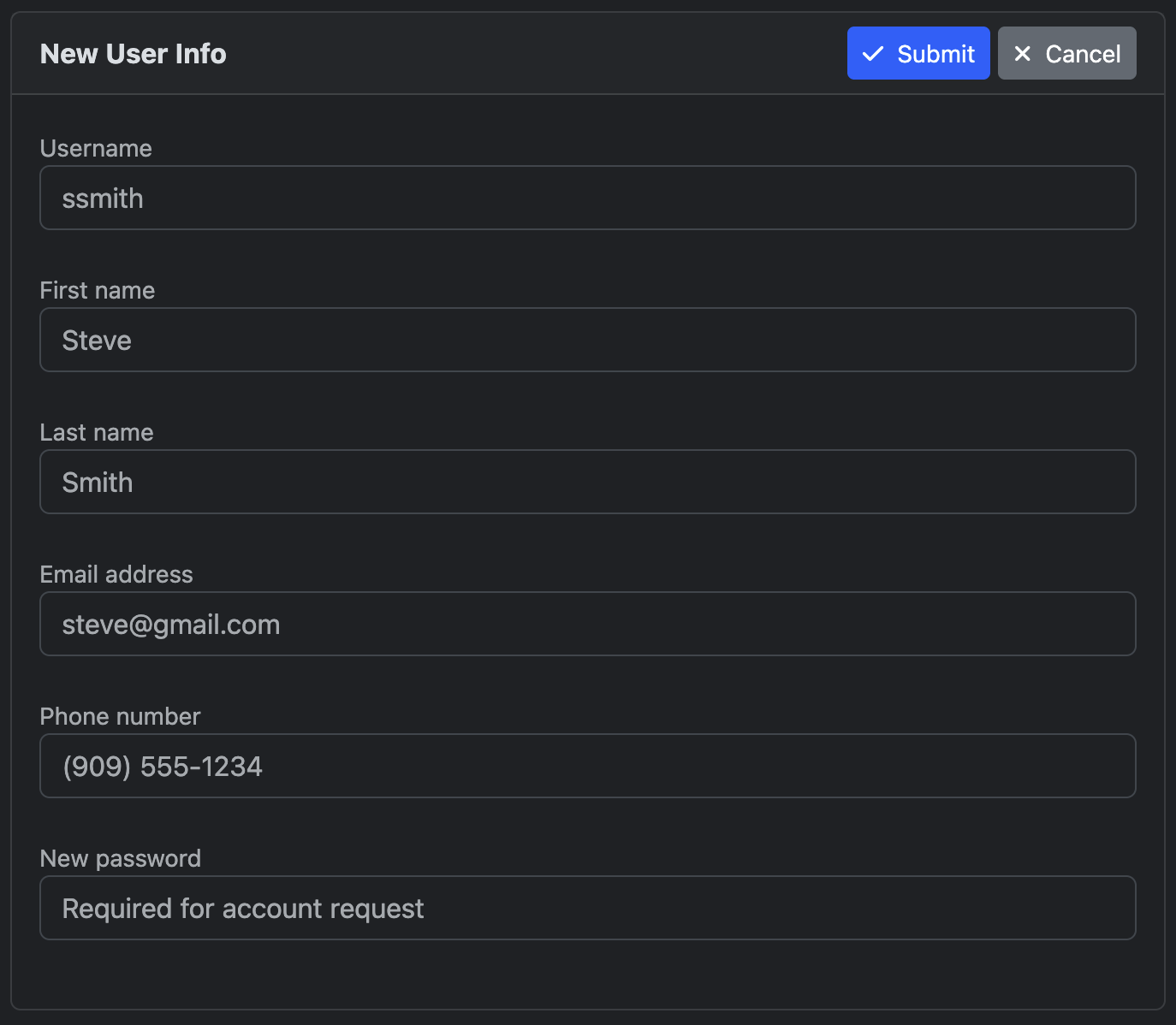Click the checkmark icon on Submit
The image size is (1176, 1025).
point(872,54)
